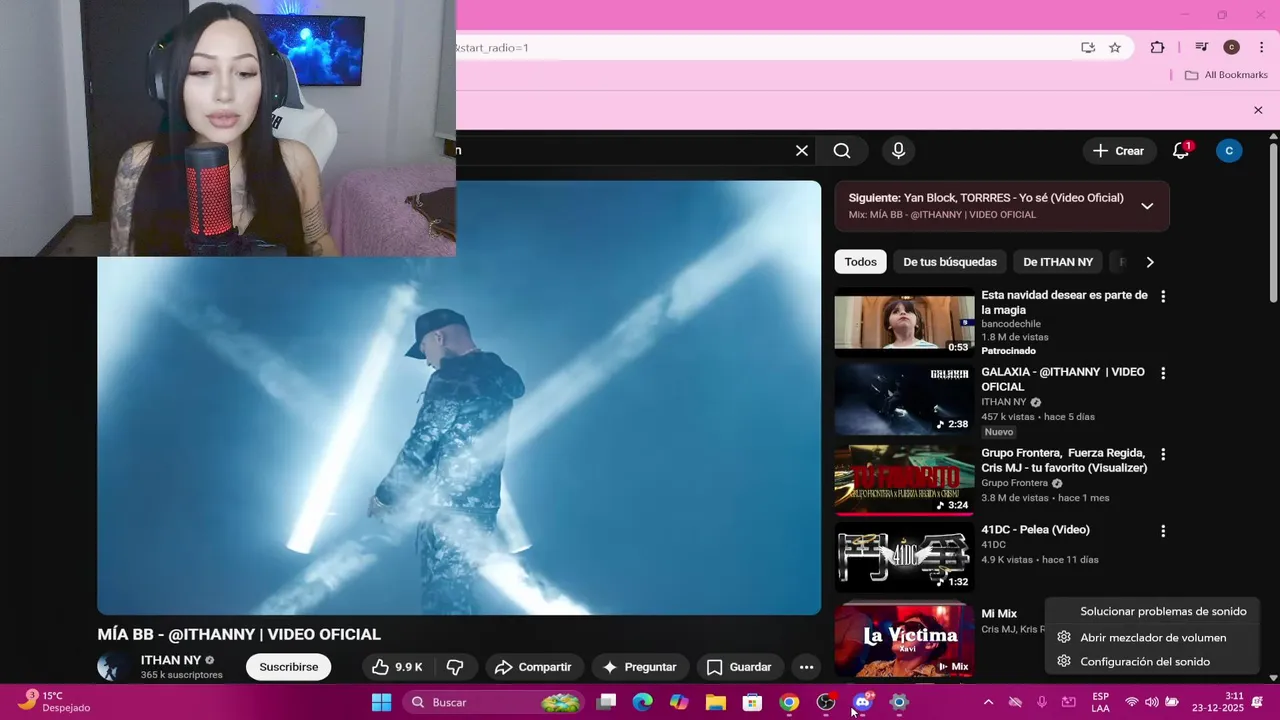Screen dimensions: 1280x720
Task: Dislike the video
Action: tap(455, 667)
